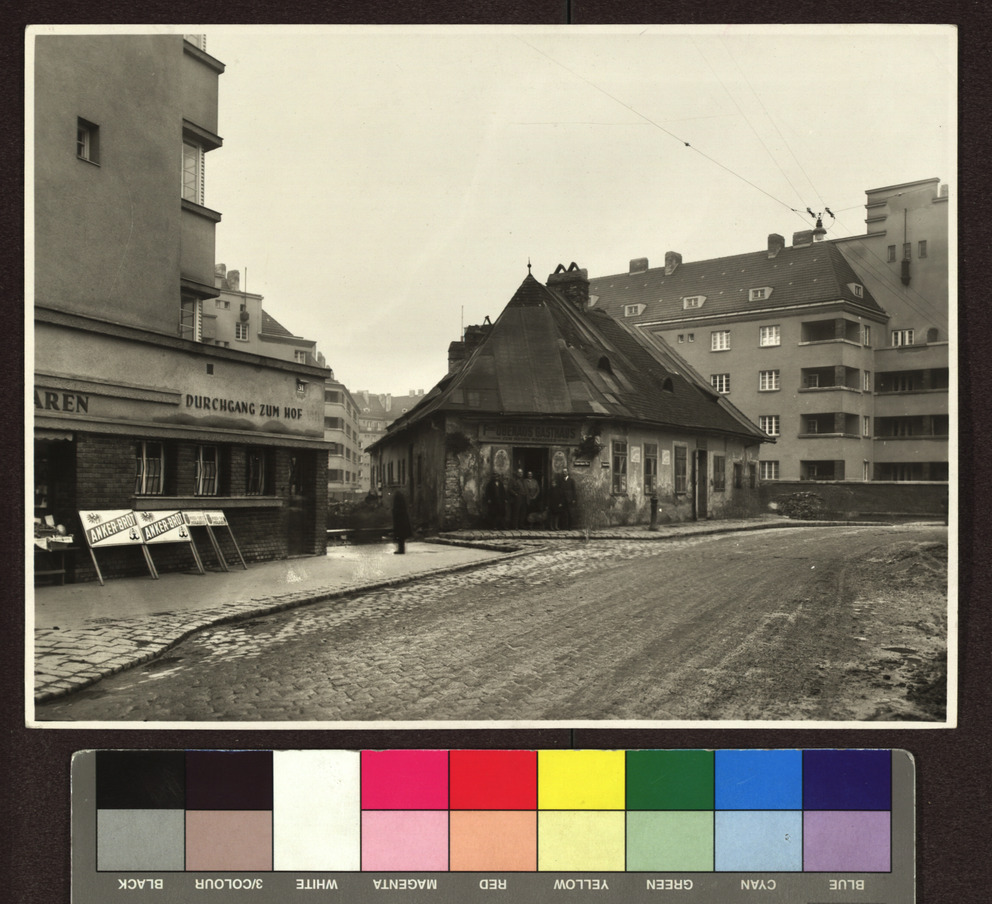Click the upside-down GREEN label
This screenshot has width=992, height=904.
[669, 884]
